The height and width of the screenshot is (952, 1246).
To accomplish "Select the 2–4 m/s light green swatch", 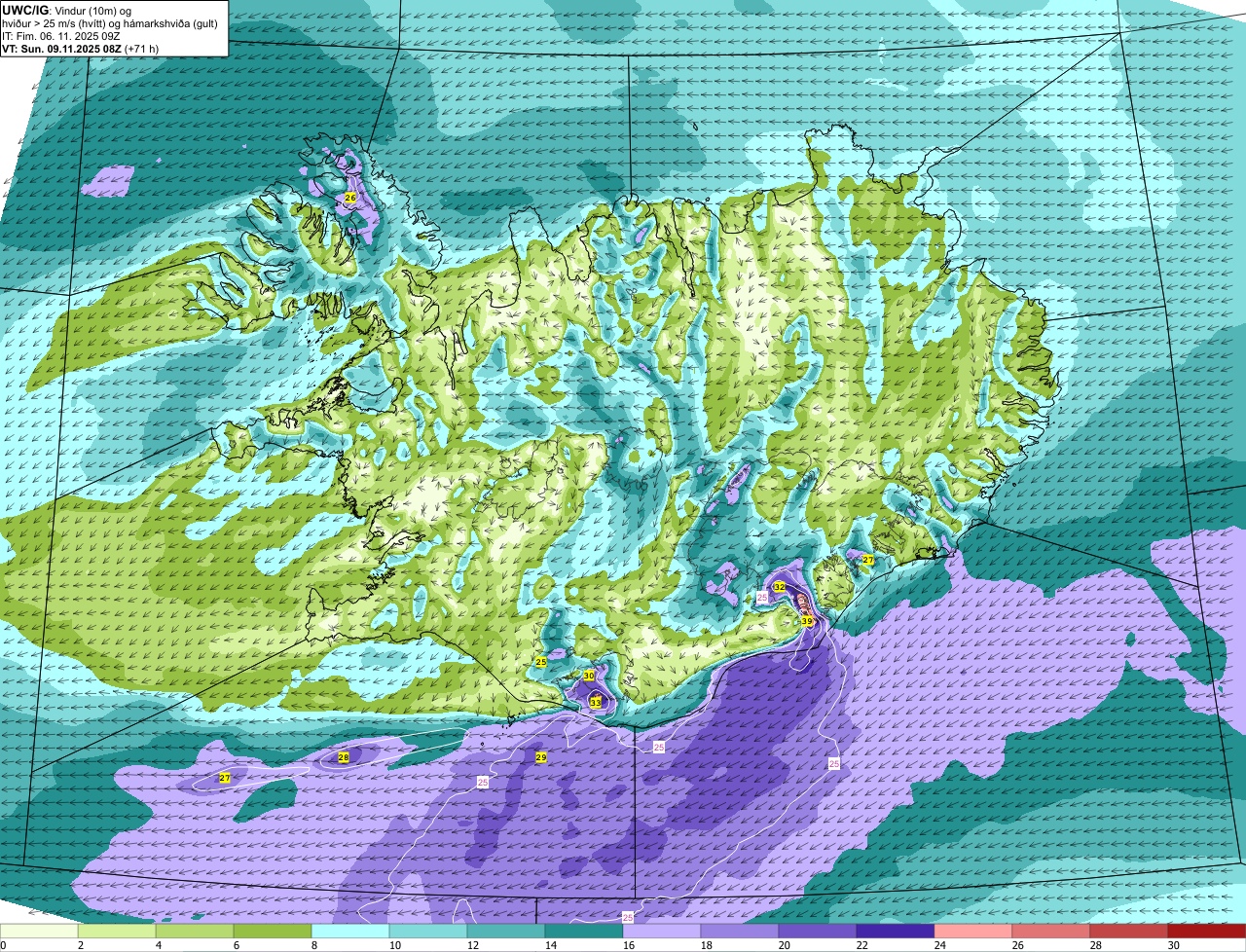I will [117, 932].
